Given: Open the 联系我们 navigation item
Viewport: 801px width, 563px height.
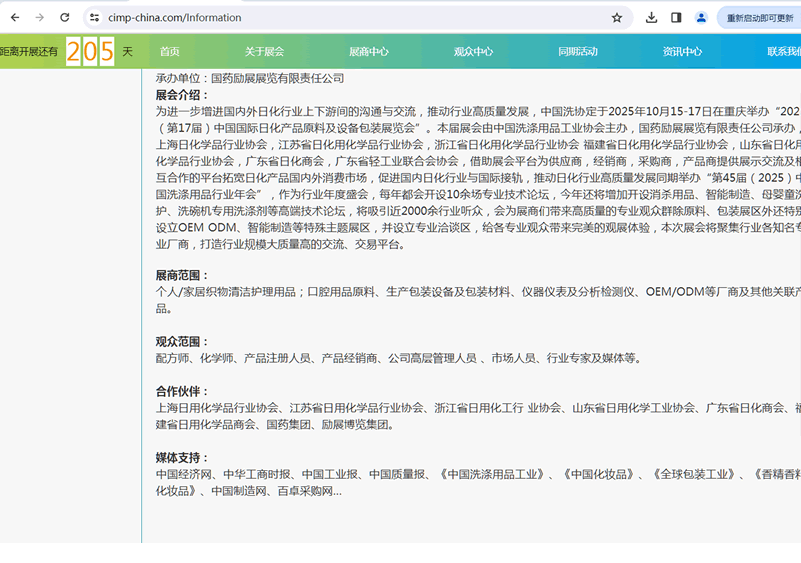Looking at the screenshot, I should click(x=783, y=52).
